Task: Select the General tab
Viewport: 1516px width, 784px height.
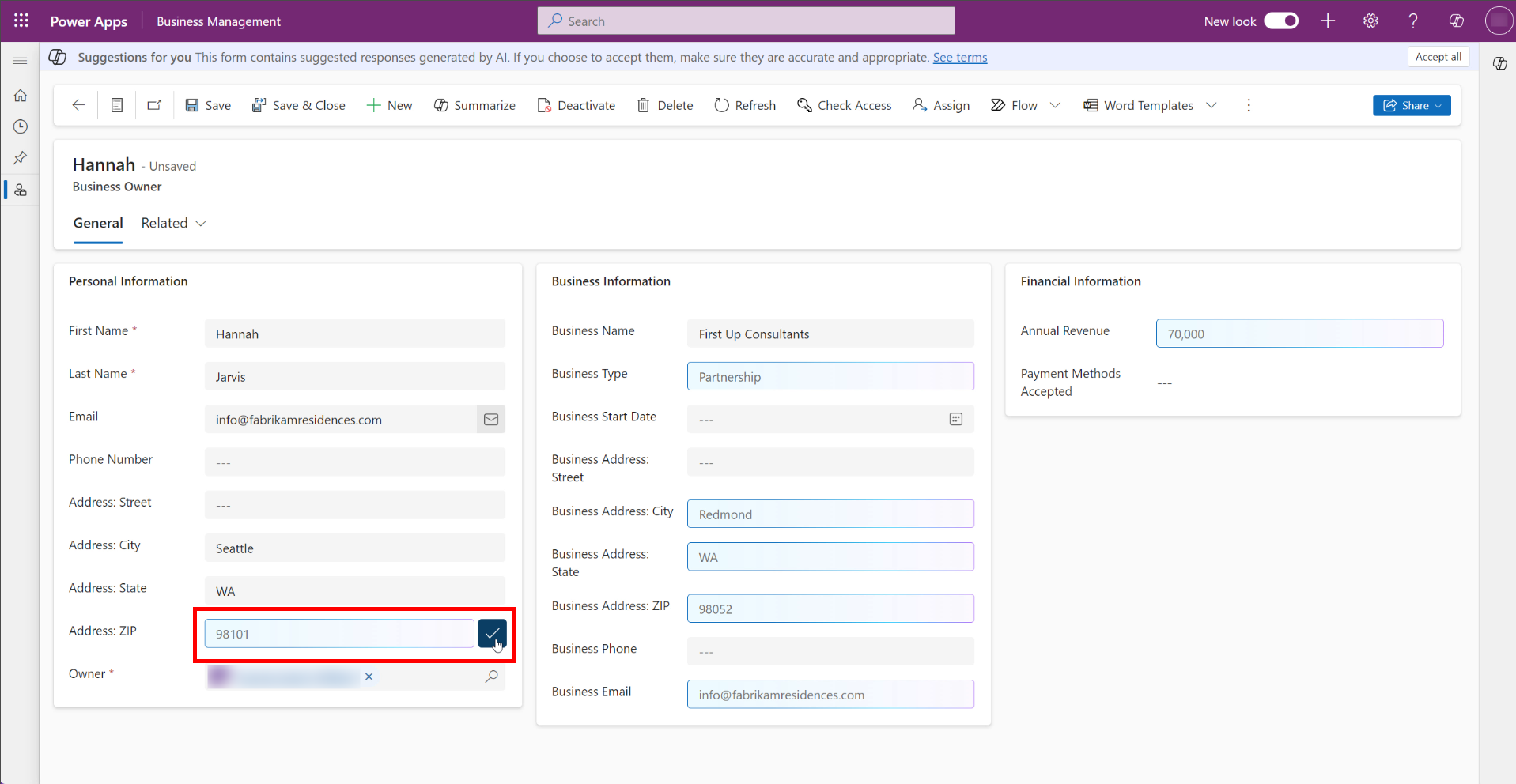Action: [x=98, y=224]
